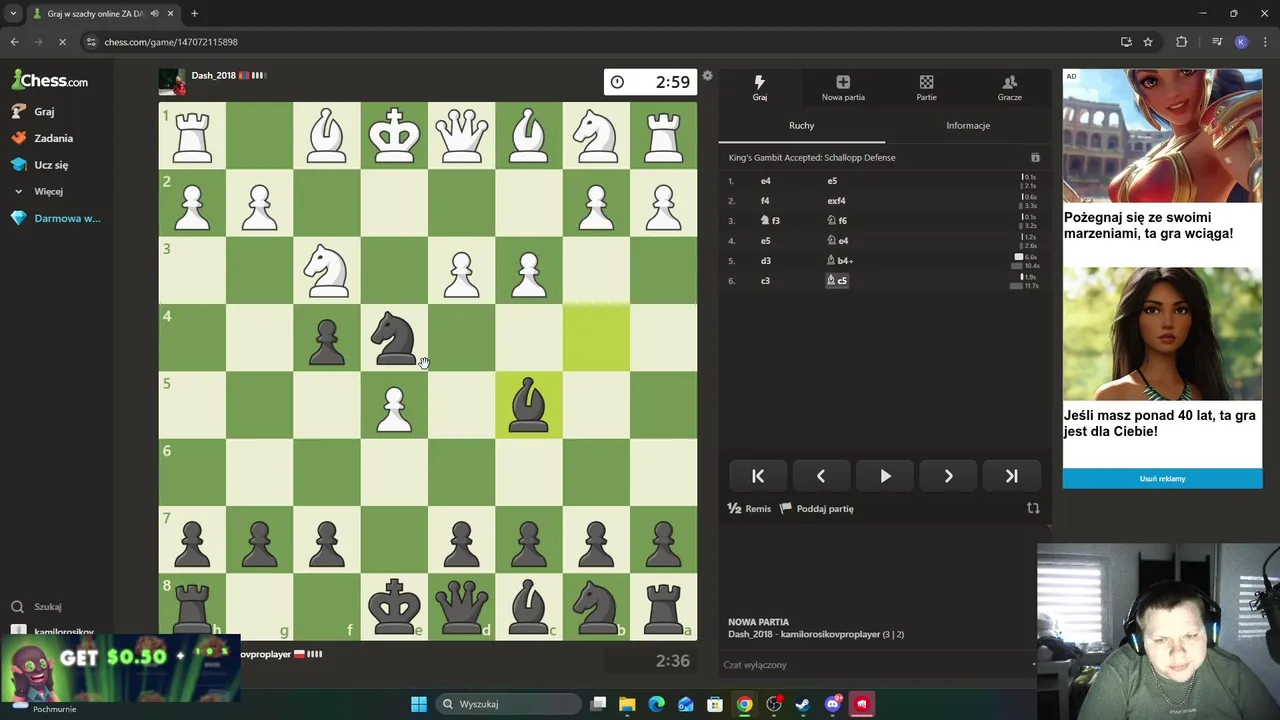Open Chrome profile K avatar
Viewport: 1280px width, 720px height.
click(x=1241, y=42)
